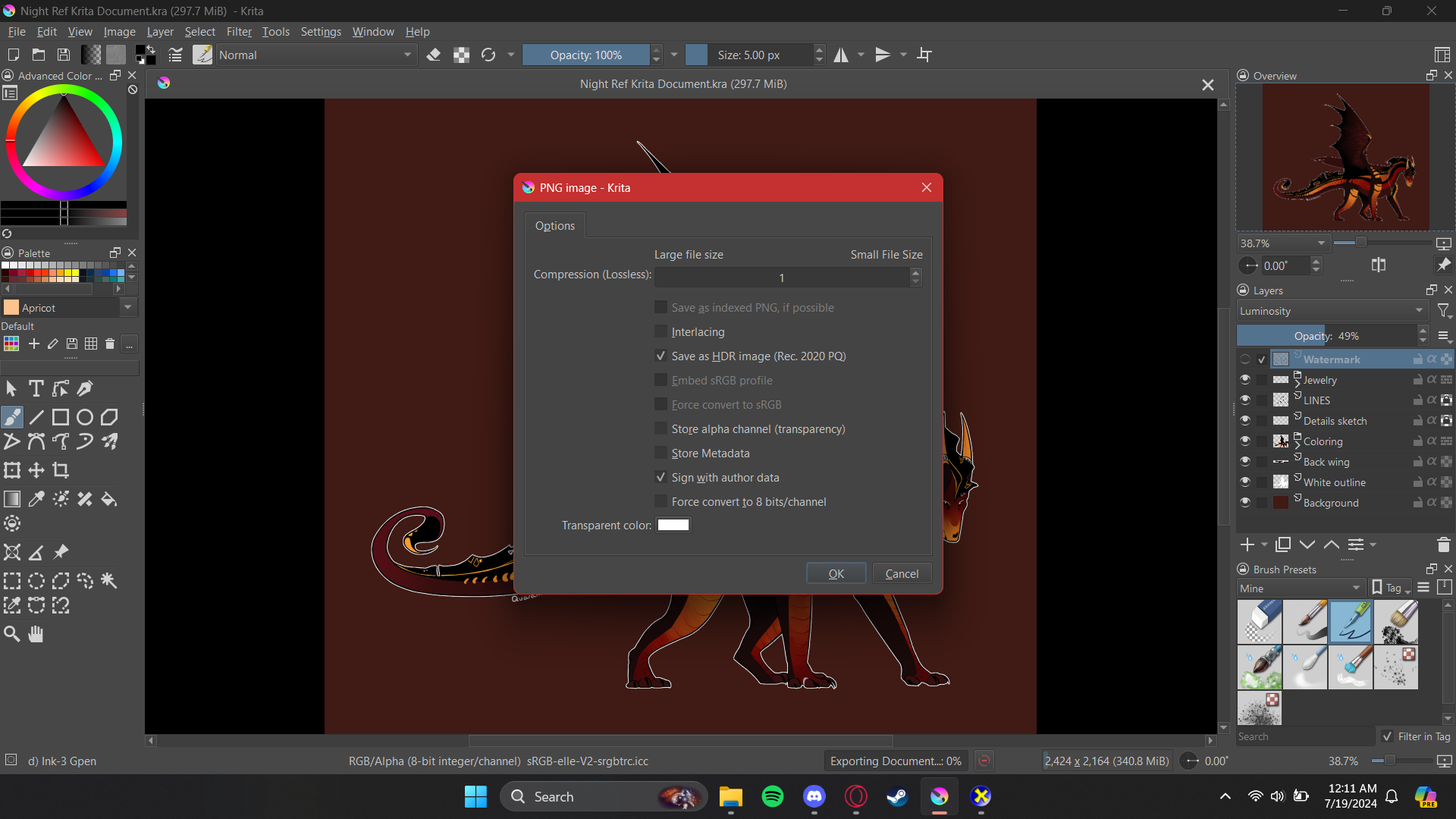
Task: Open the Mine brush tag dropdown
Action: click(1301, 588)
